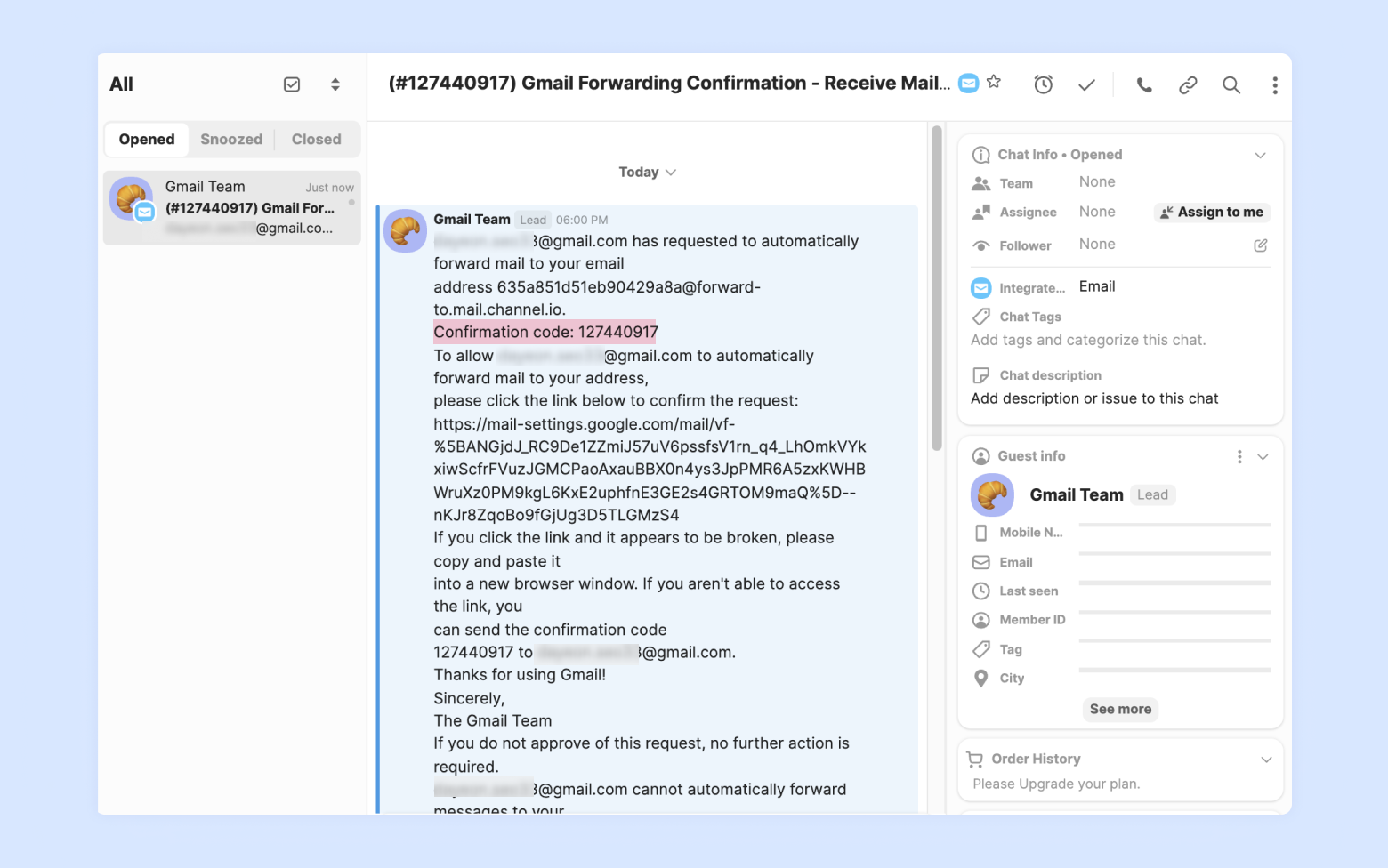Click the City location pin icon
1388x868 pixels.
(981, 679)
